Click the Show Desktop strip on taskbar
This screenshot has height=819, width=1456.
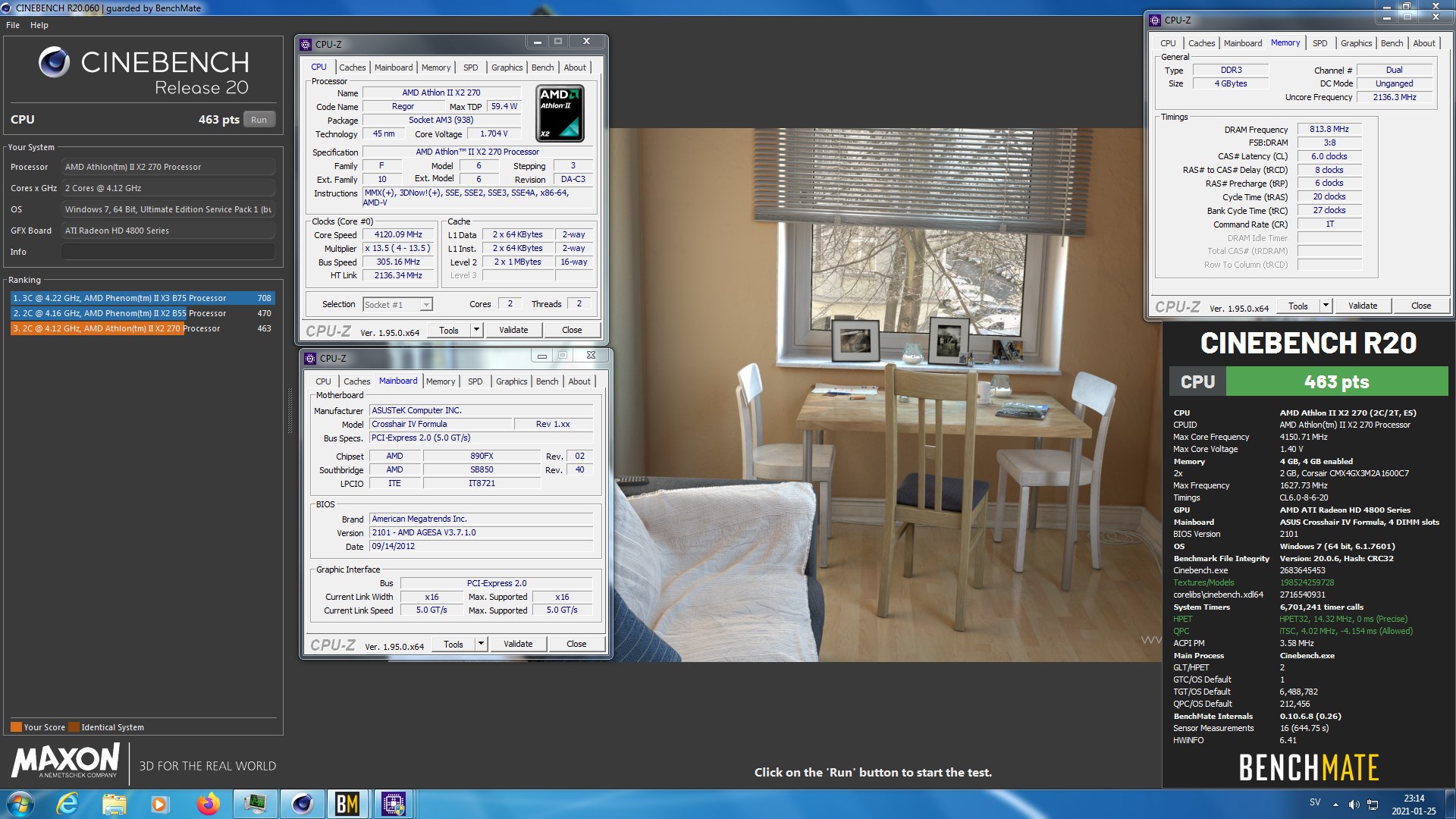(1450, 804)
